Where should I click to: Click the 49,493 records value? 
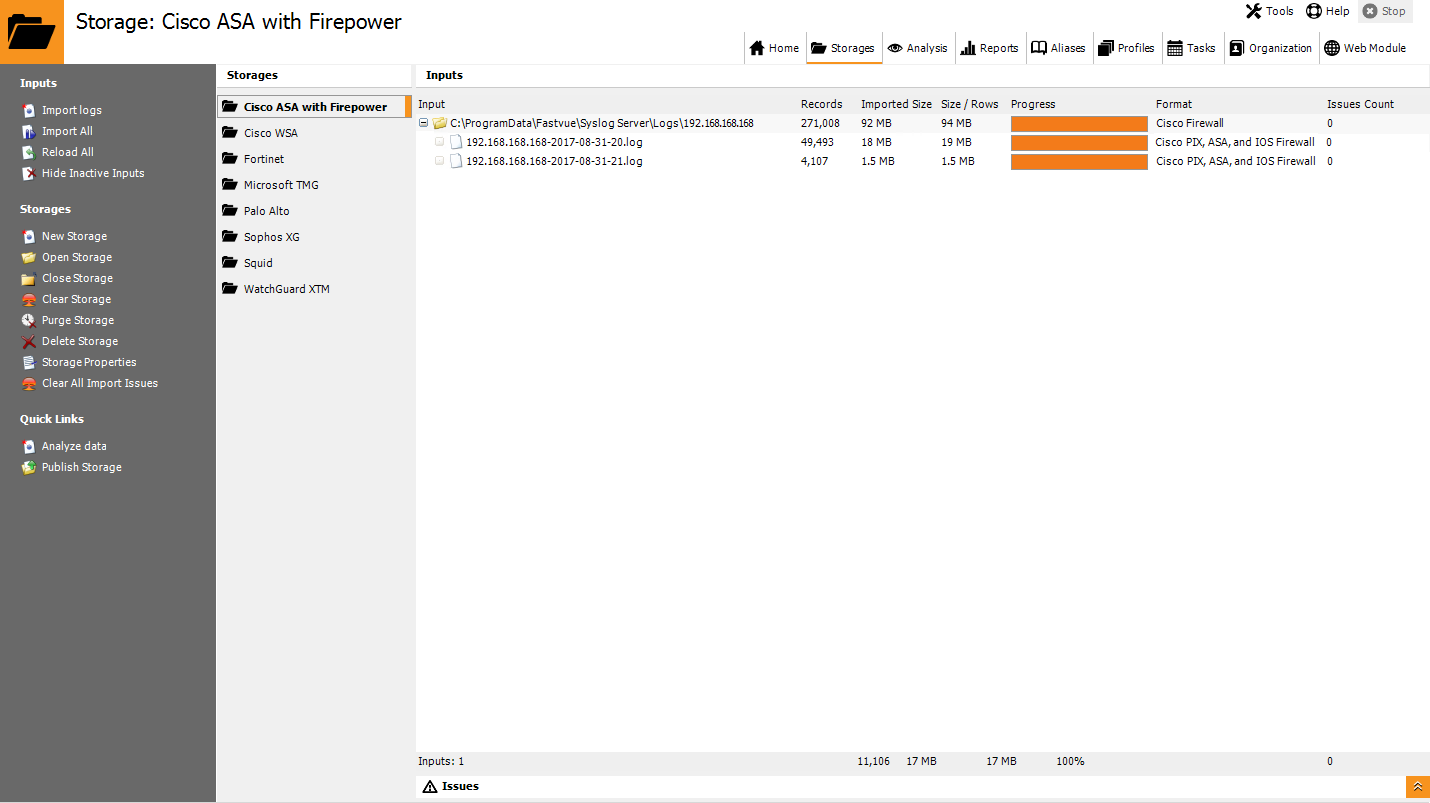[817, 142]
